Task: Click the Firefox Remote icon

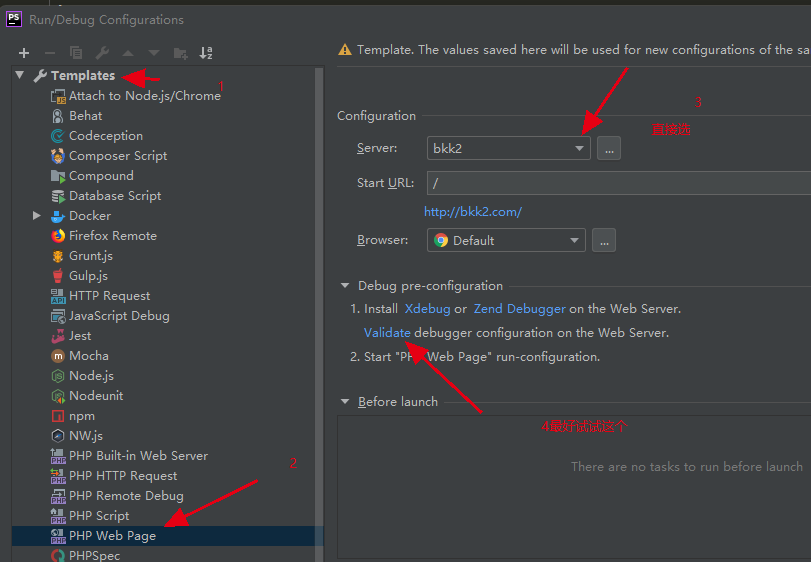Action: [x=58, y=236]
